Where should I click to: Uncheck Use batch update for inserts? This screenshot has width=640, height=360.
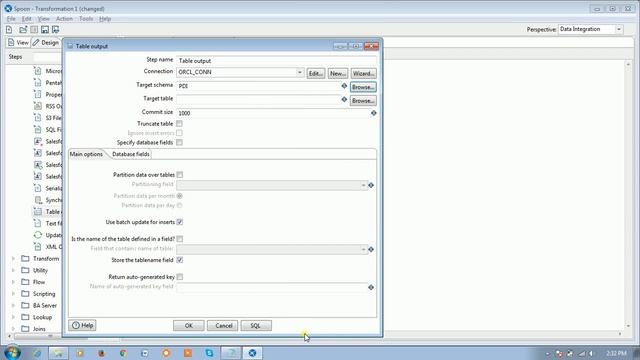[180, 222]
